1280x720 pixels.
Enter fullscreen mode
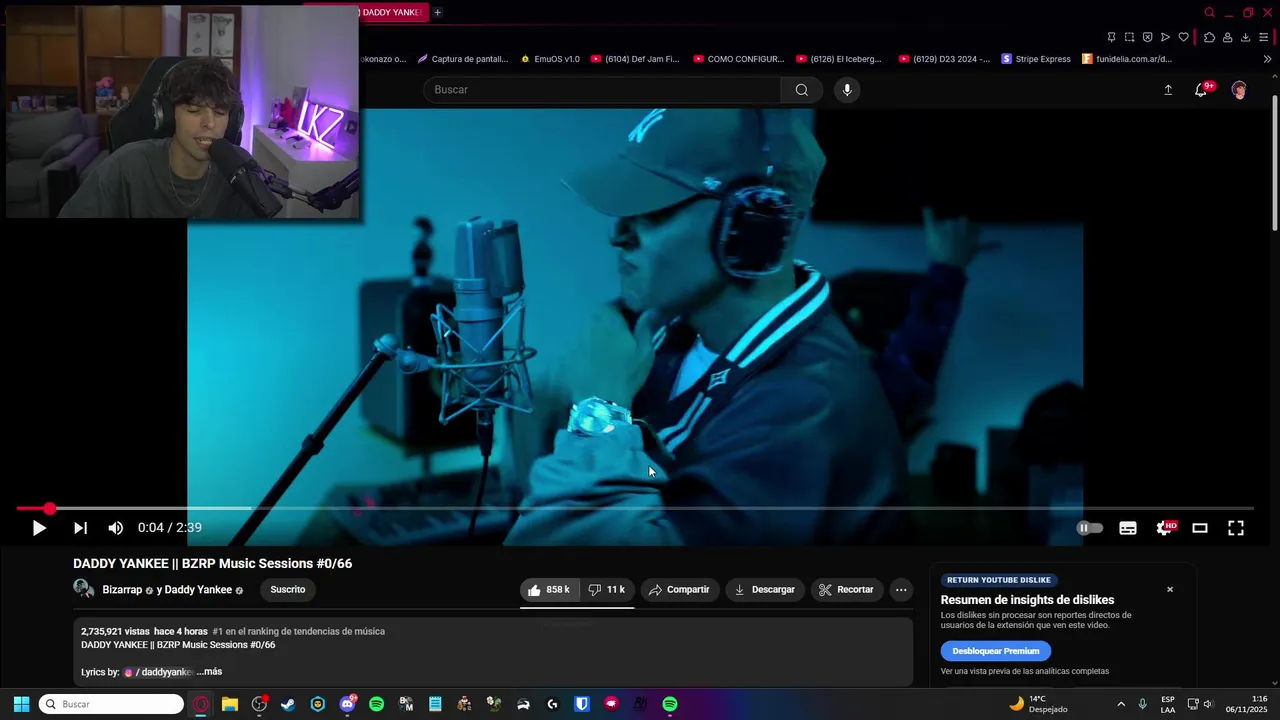(1236, 528)
